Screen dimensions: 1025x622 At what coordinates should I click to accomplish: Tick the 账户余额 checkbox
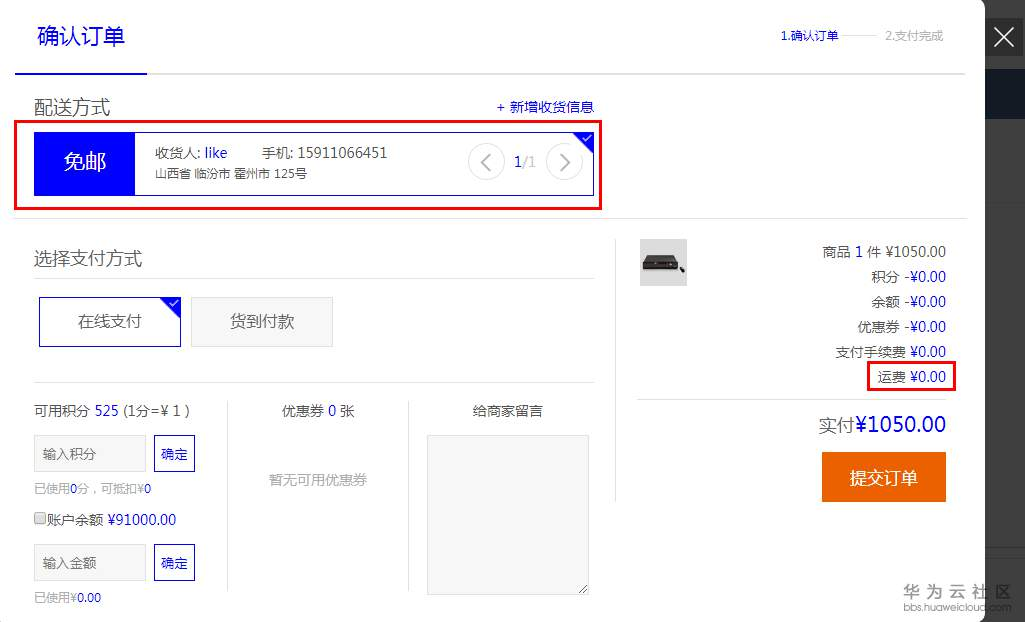(x=40, y=519)
